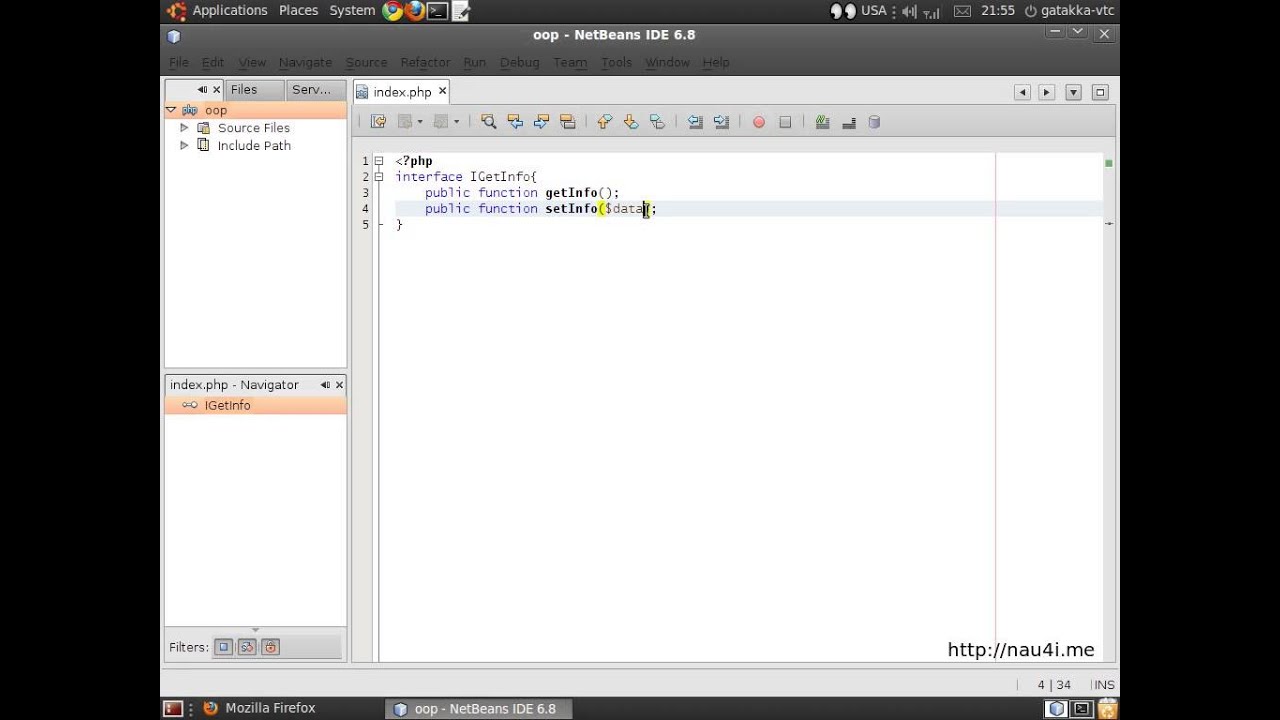Toggle Highlight Search in editor toolbar
The image size is (1280, 720).
pos(567,122)
